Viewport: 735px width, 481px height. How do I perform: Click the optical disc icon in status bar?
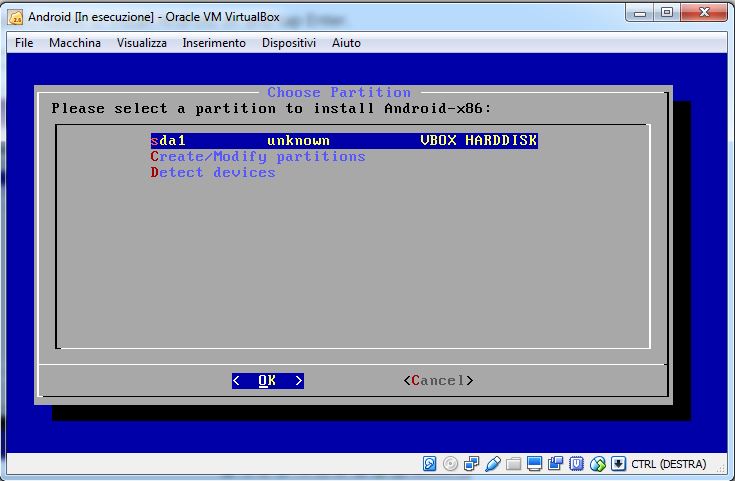point(451,464)
